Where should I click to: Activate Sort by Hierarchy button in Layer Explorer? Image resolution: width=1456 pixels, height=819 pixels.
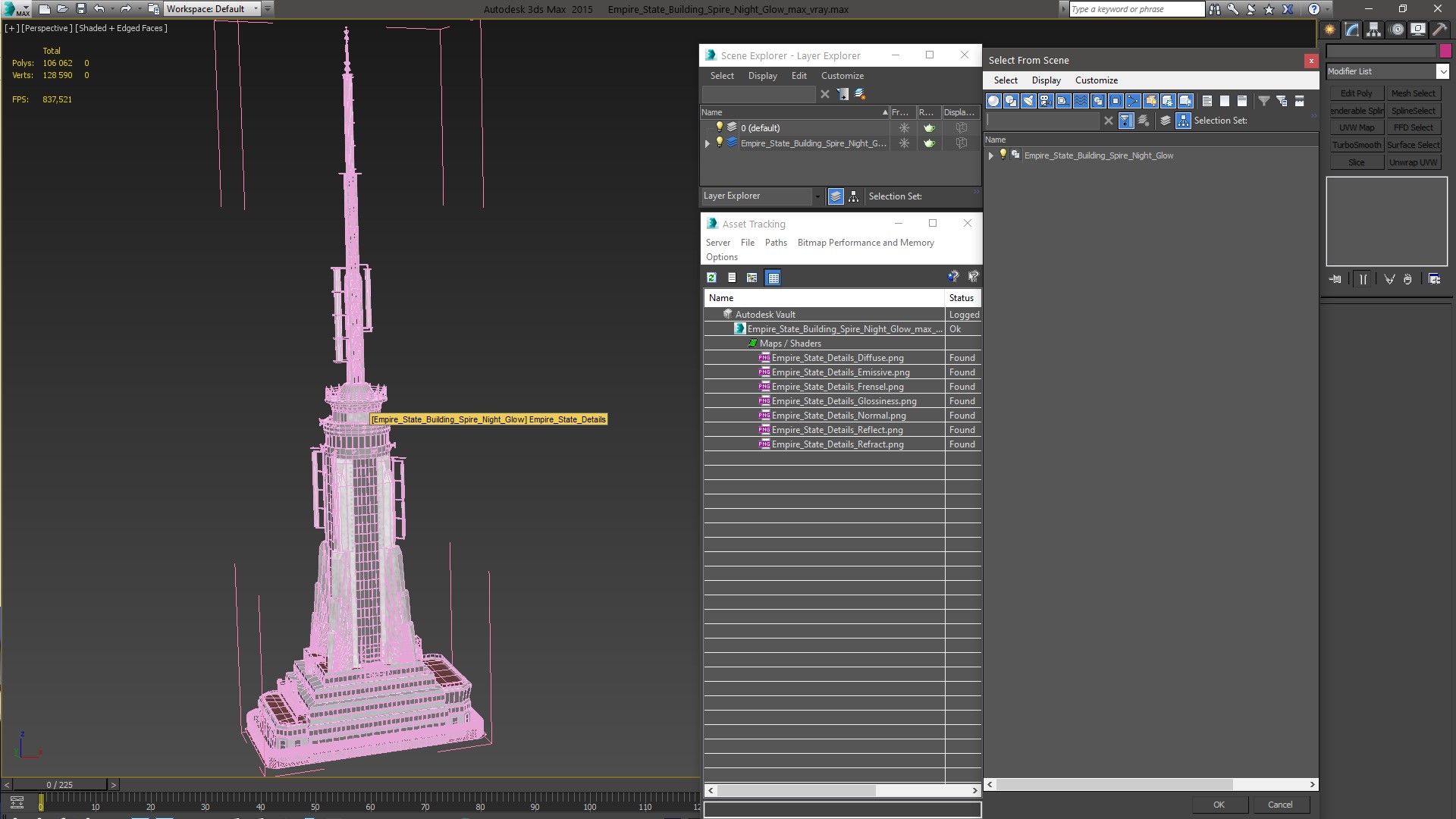coord(854,196)
